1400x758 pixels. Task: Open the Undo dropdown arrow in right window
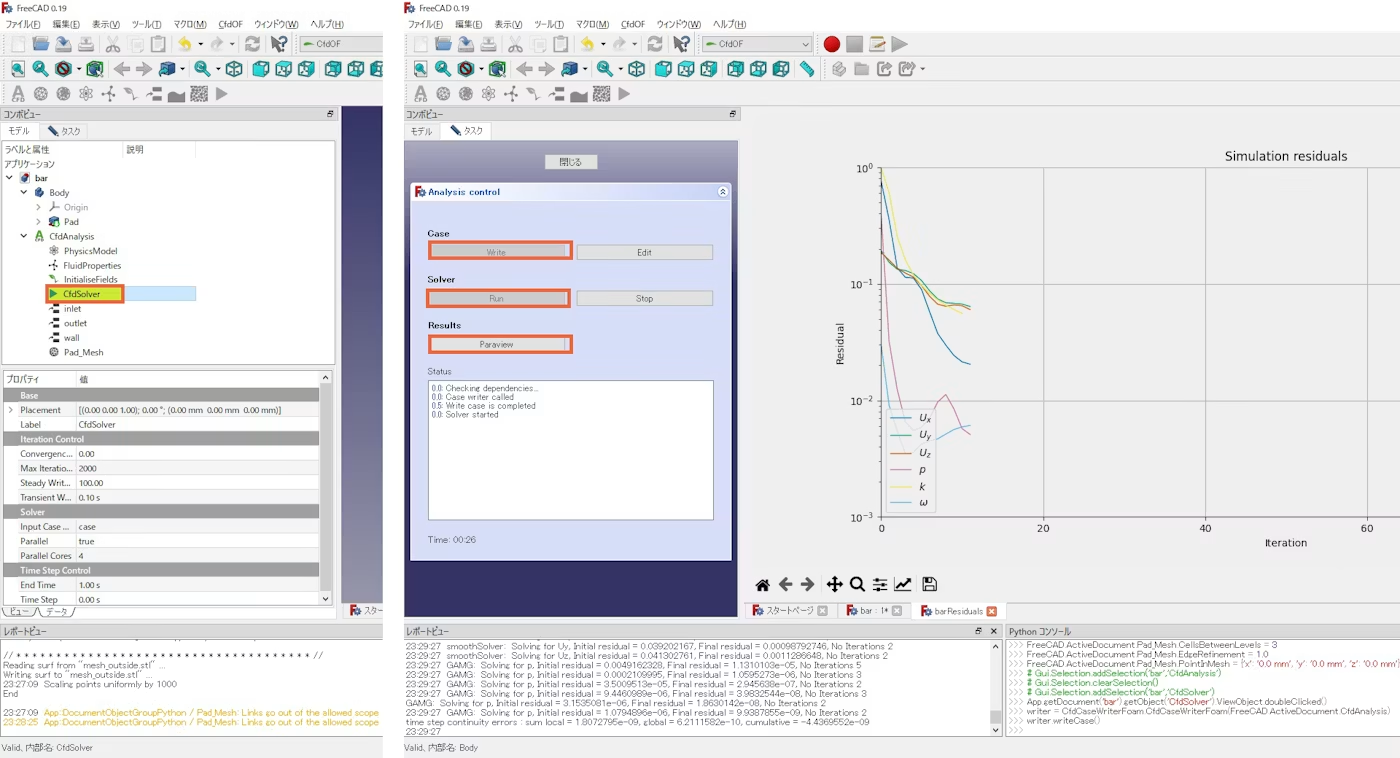(604, 44)
